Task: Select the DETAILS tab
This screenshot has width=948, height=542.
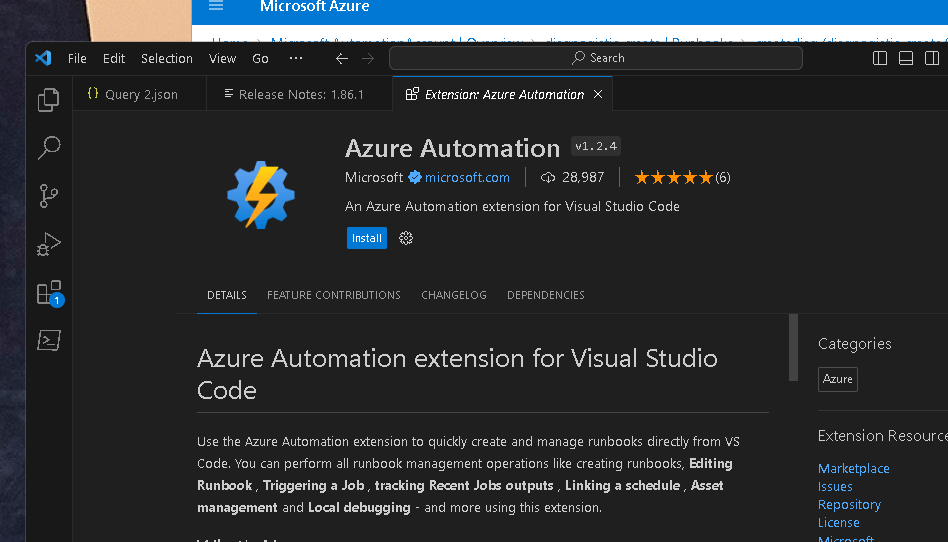Action: [x=227, y=295]
